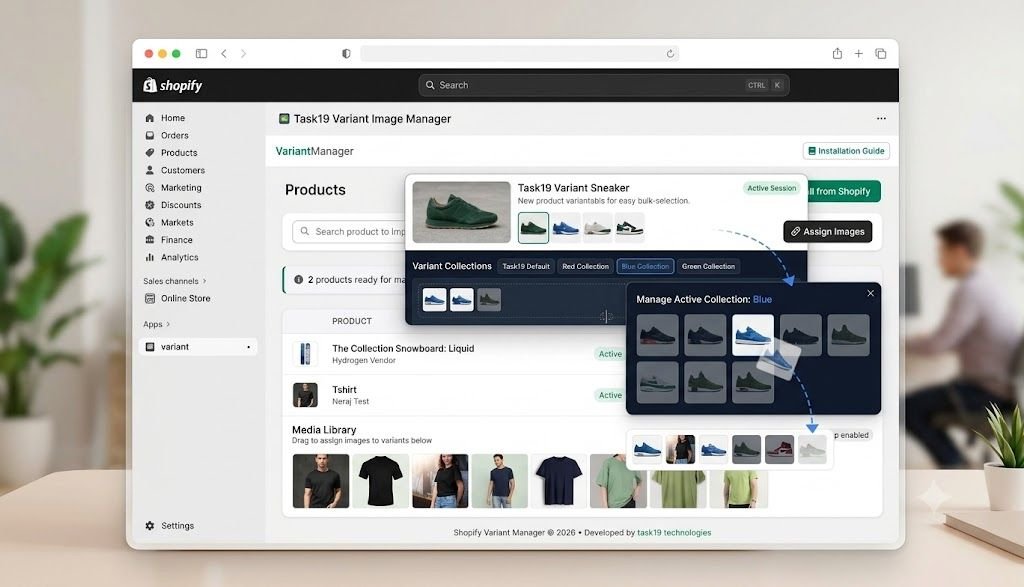Viewport: 1024px width, 587px height.
Task: Click the browser address bar
Action: [519, 54]
